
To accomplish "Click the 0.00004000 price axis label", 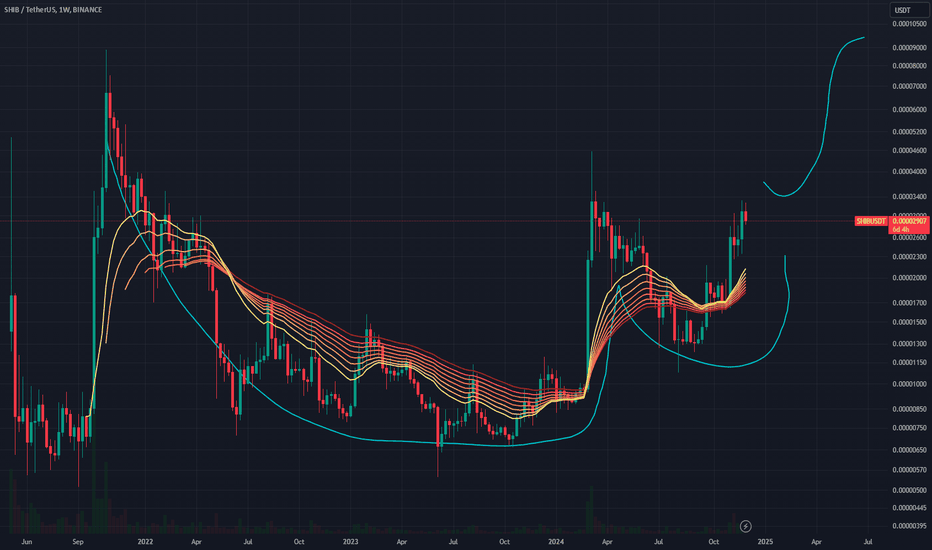I will pos(909,171).
